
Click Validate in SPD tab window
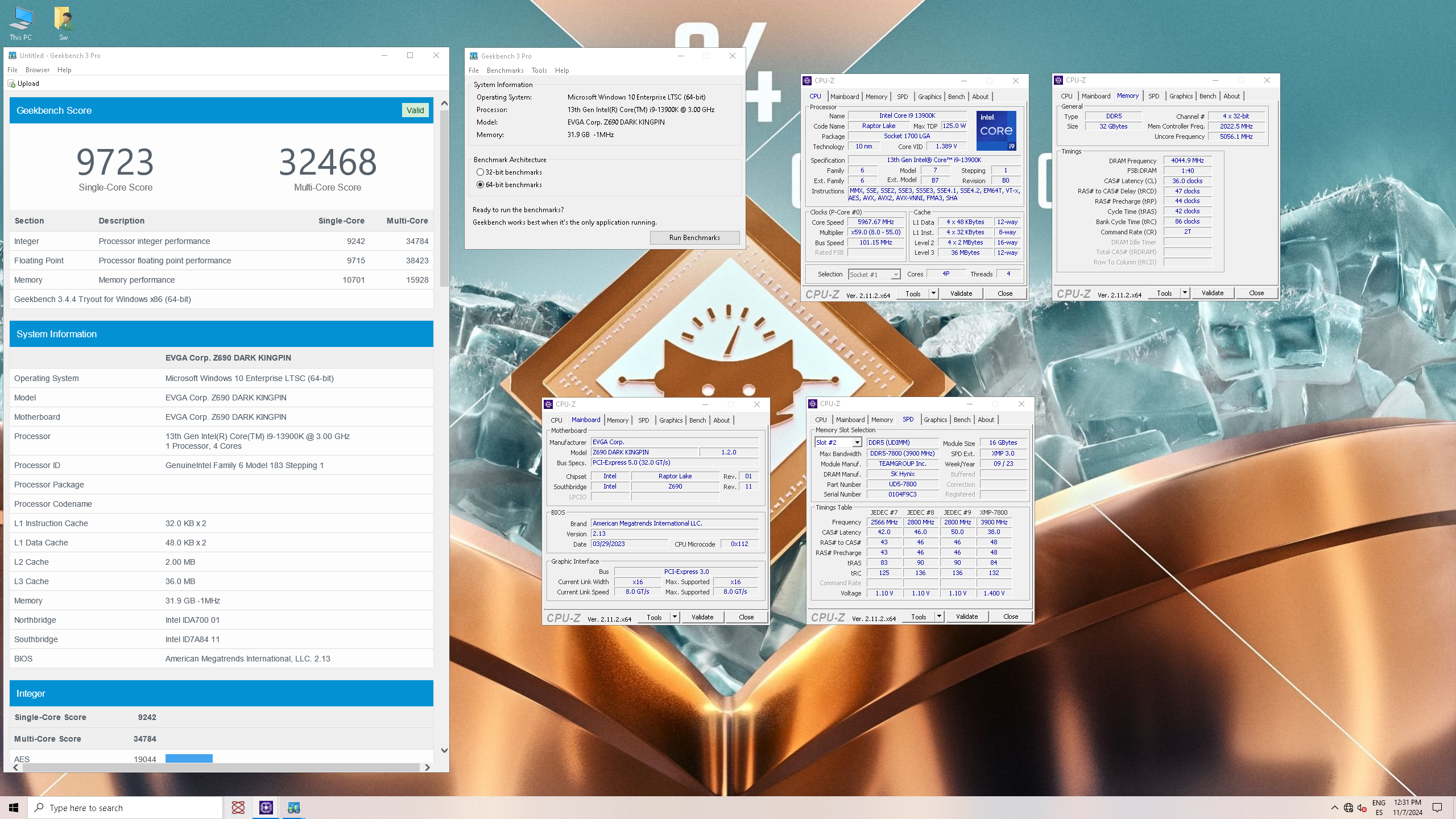[967, 617]
